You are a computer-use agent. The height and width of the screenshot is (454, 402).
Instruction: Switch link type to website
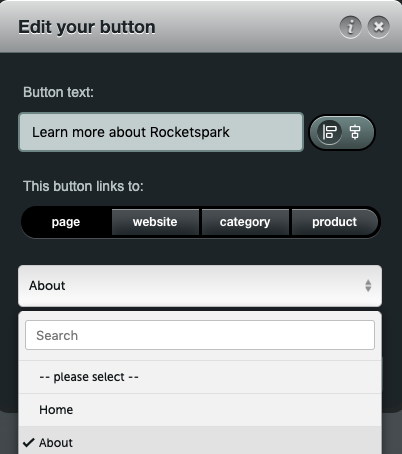[155, 222]
